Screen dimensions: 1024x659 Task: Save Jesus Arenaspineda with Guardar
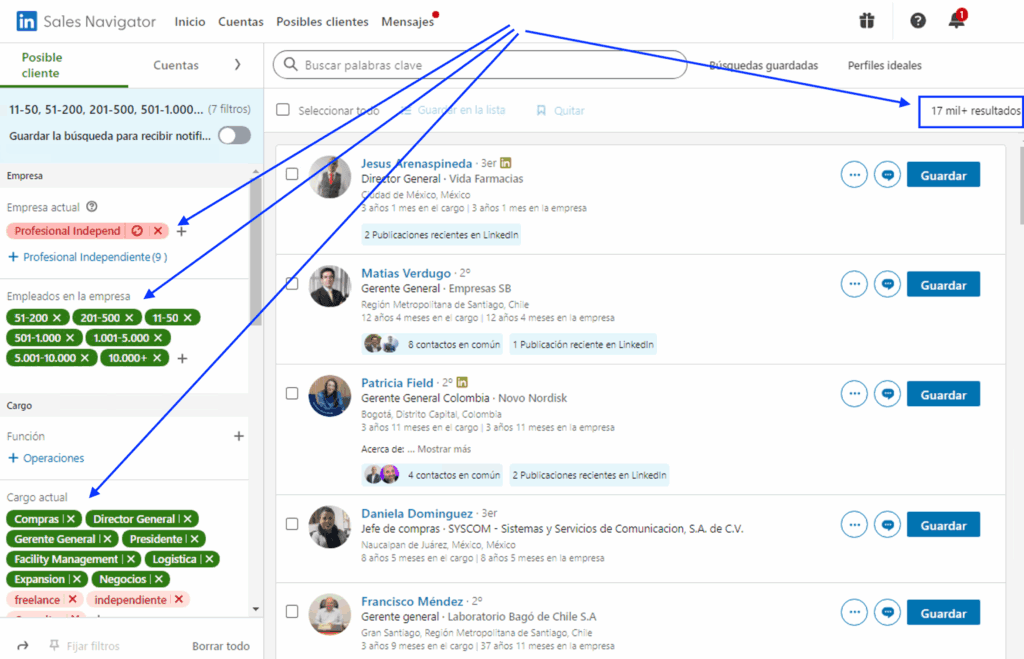coord(943,175)
